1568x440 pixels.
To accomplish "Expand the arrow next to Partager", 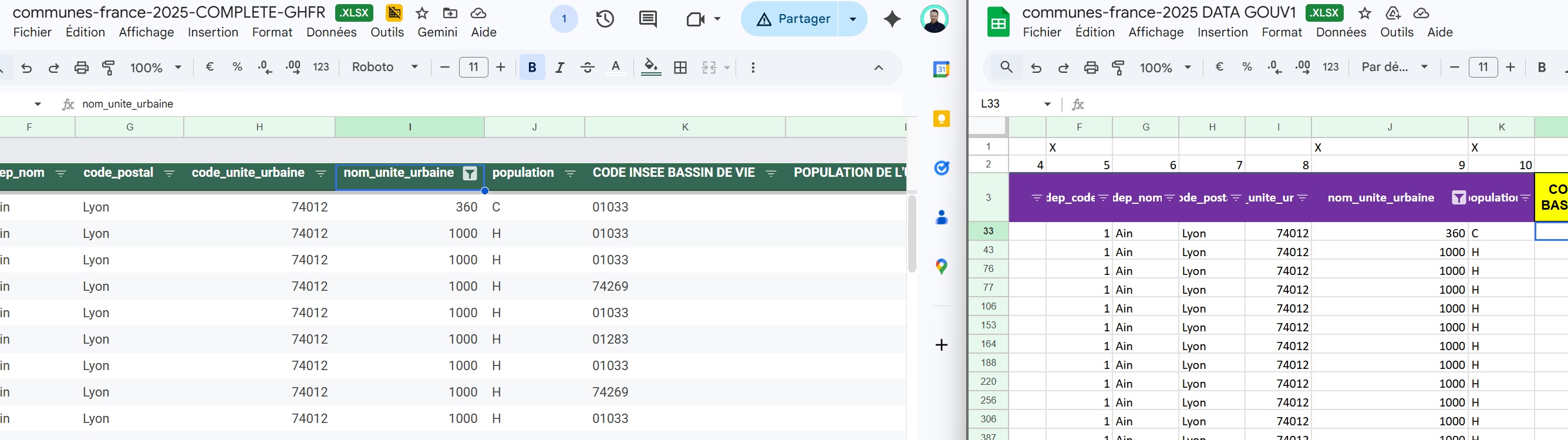I will tap(853, 19).
